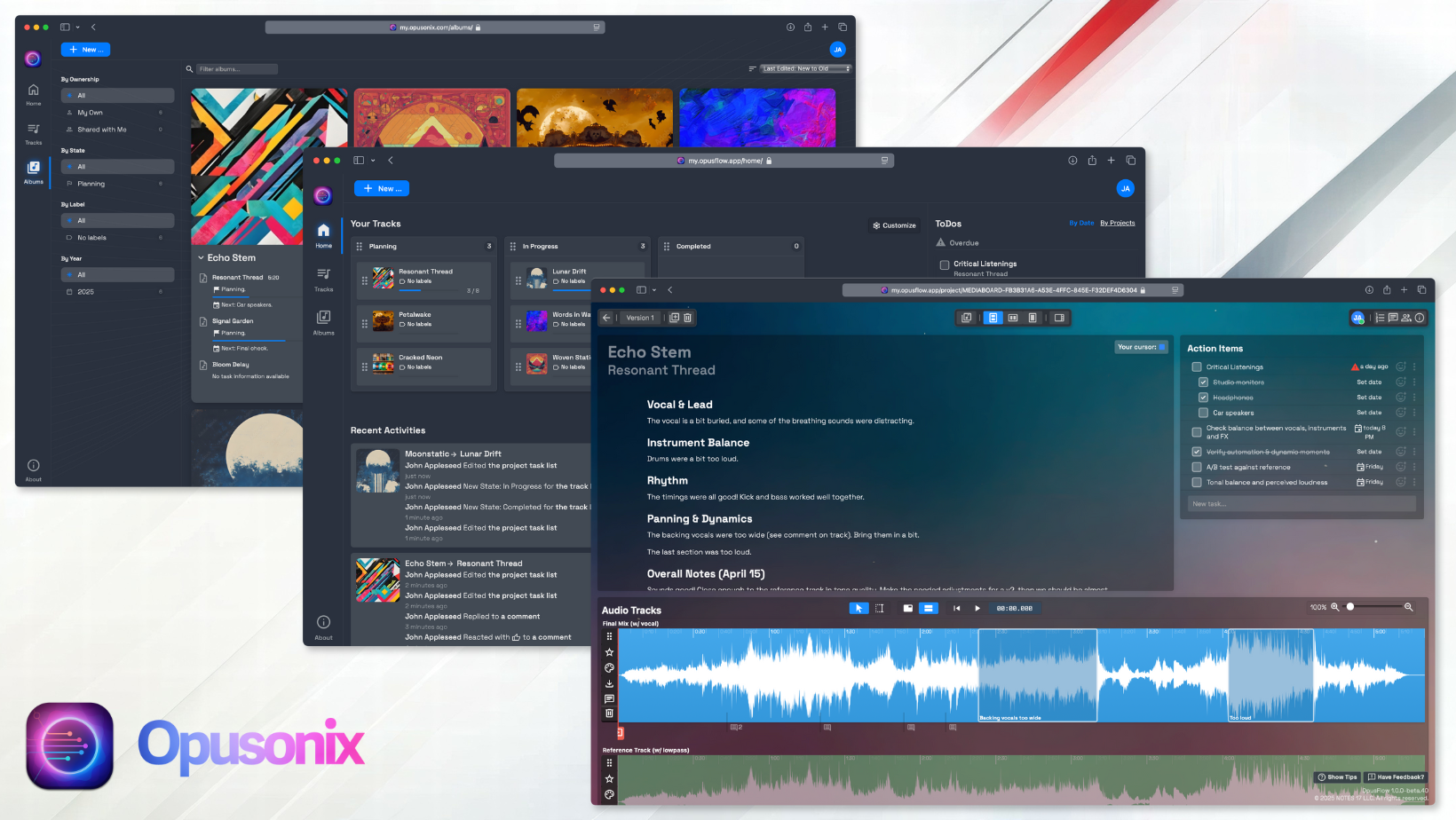Favorite the Final Mix track with star icon

pos(609,652)
